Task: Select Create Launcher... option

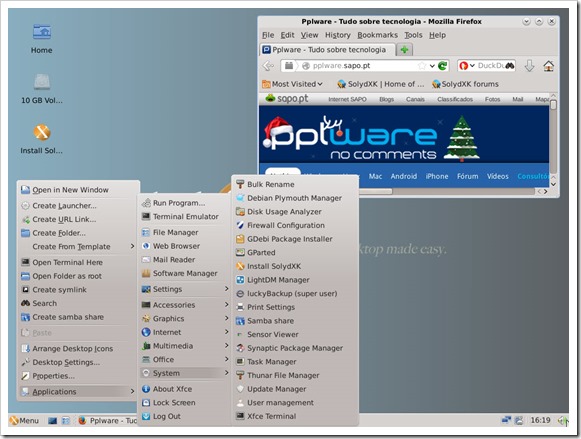Action: (x=78, y=206)
